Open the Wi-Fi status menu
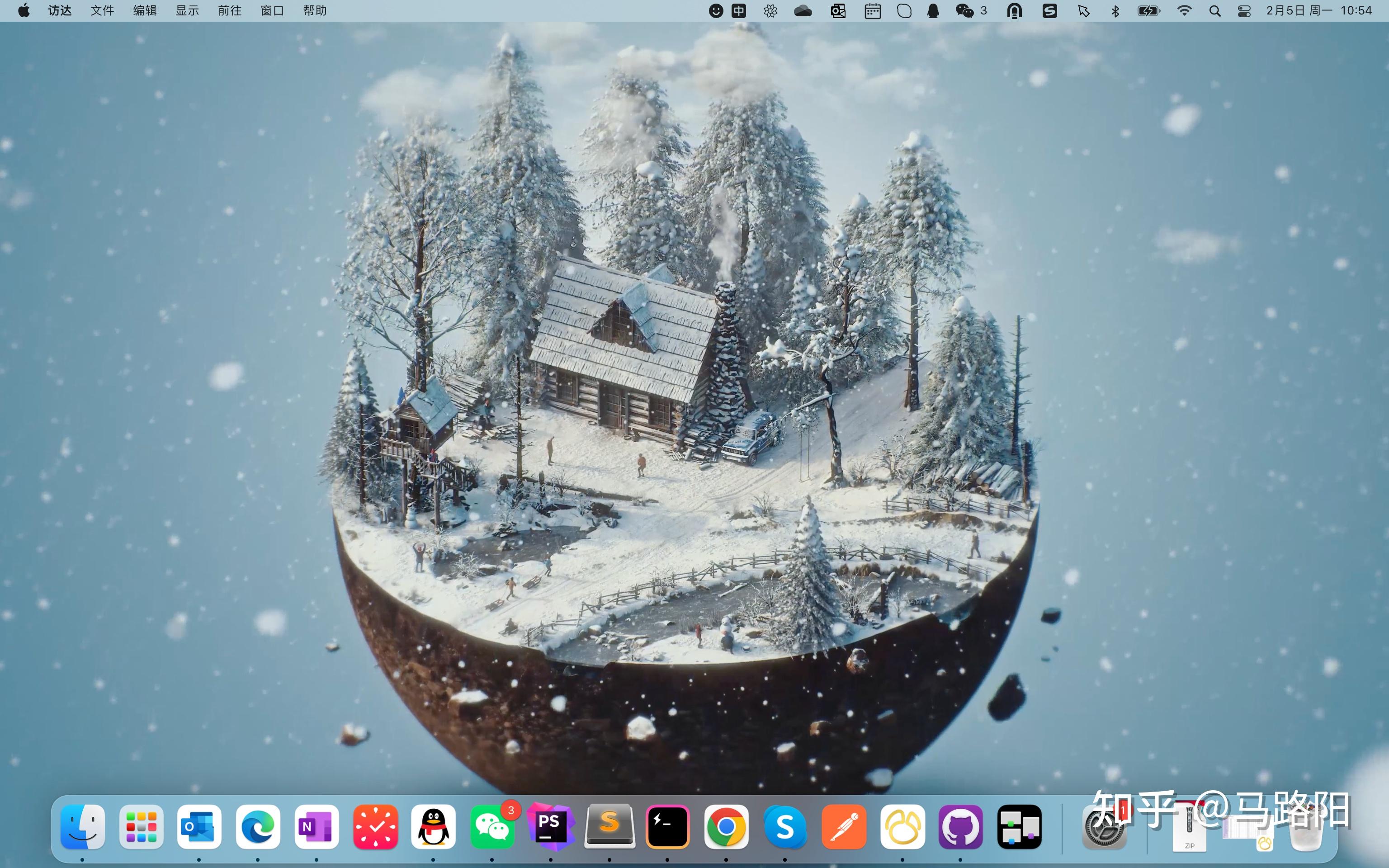The image size is (1389, 868). [x=1185, y=10]
